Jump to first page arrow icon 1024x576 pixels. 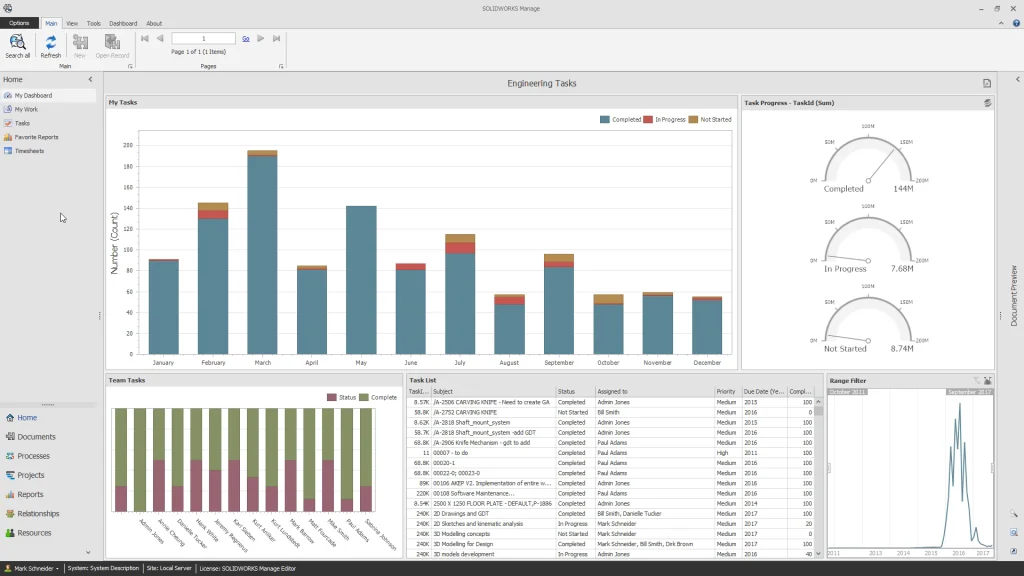coord(145,38)
